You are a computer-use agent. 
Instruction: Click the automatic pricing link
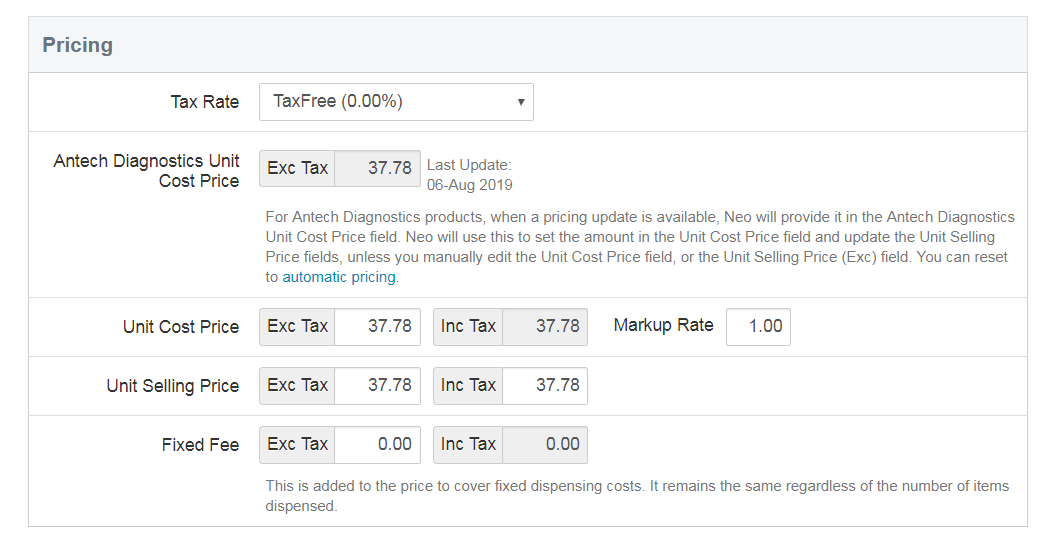[x=339, y=277]
